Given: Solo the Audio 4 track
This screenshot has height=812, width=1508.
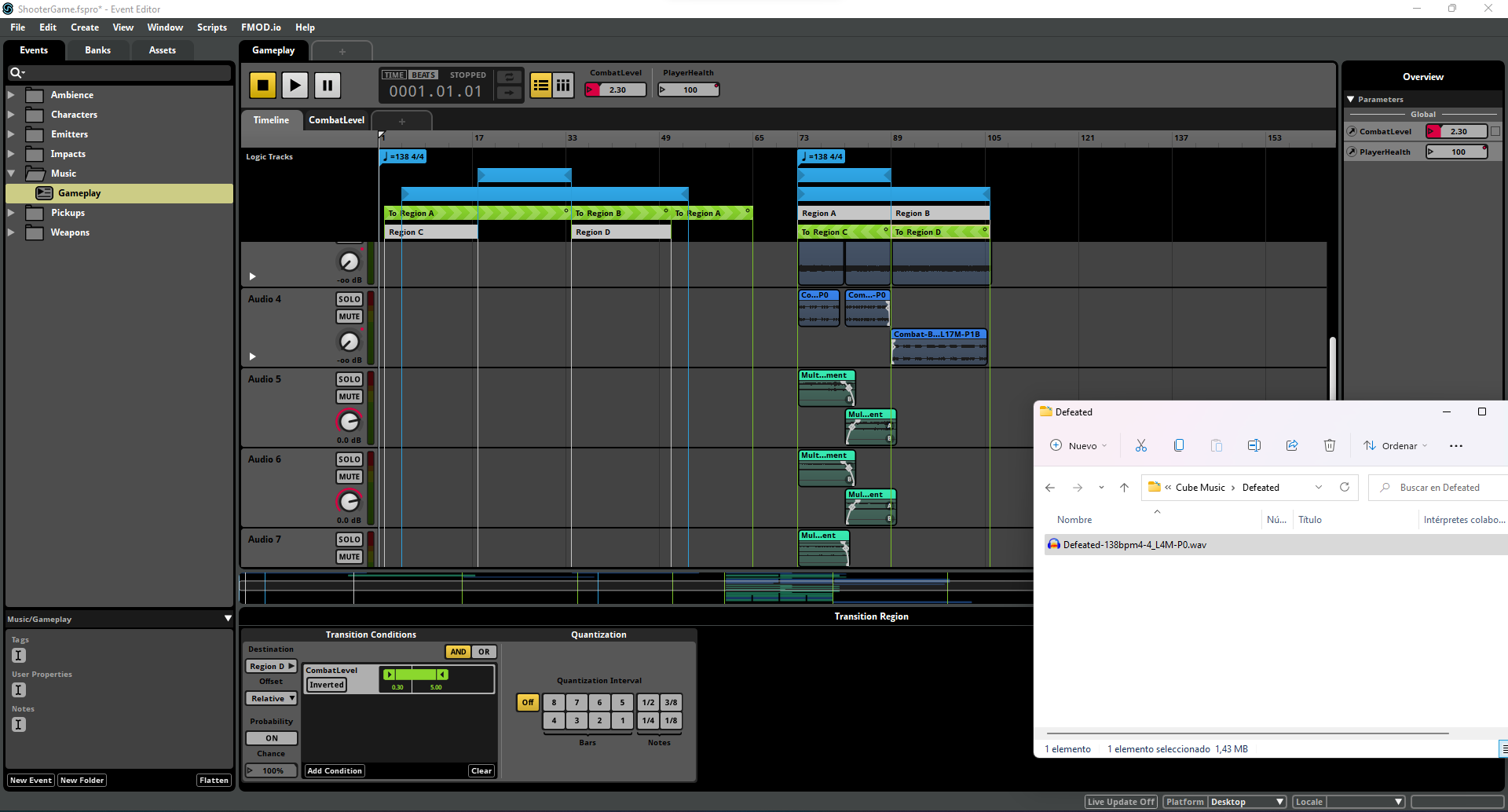Looking at the screenshot, I should pyautogui.click(x=350, y=299).
